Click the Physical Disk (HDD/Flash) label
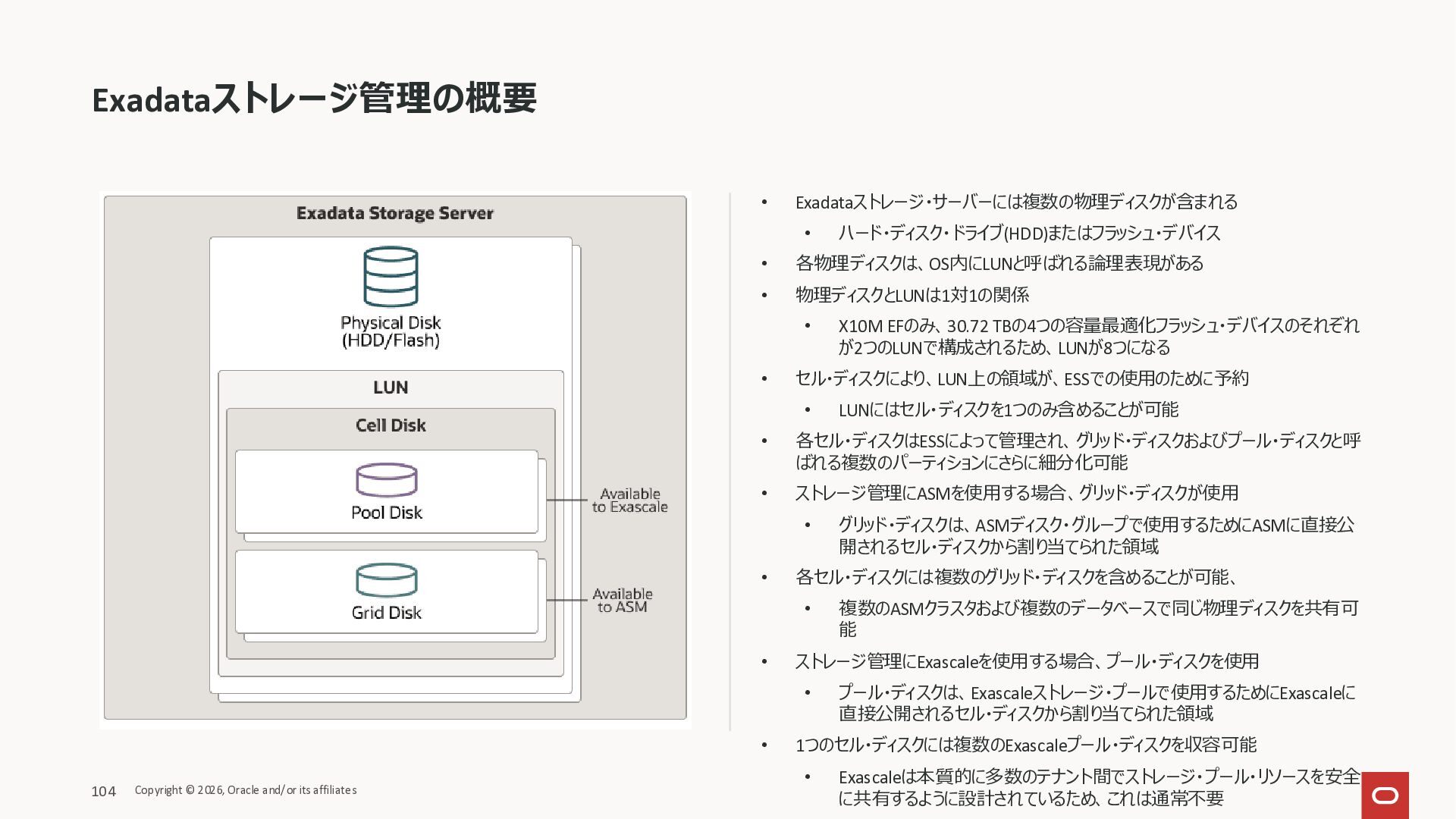1456x819 pixels. click(391, 331)
